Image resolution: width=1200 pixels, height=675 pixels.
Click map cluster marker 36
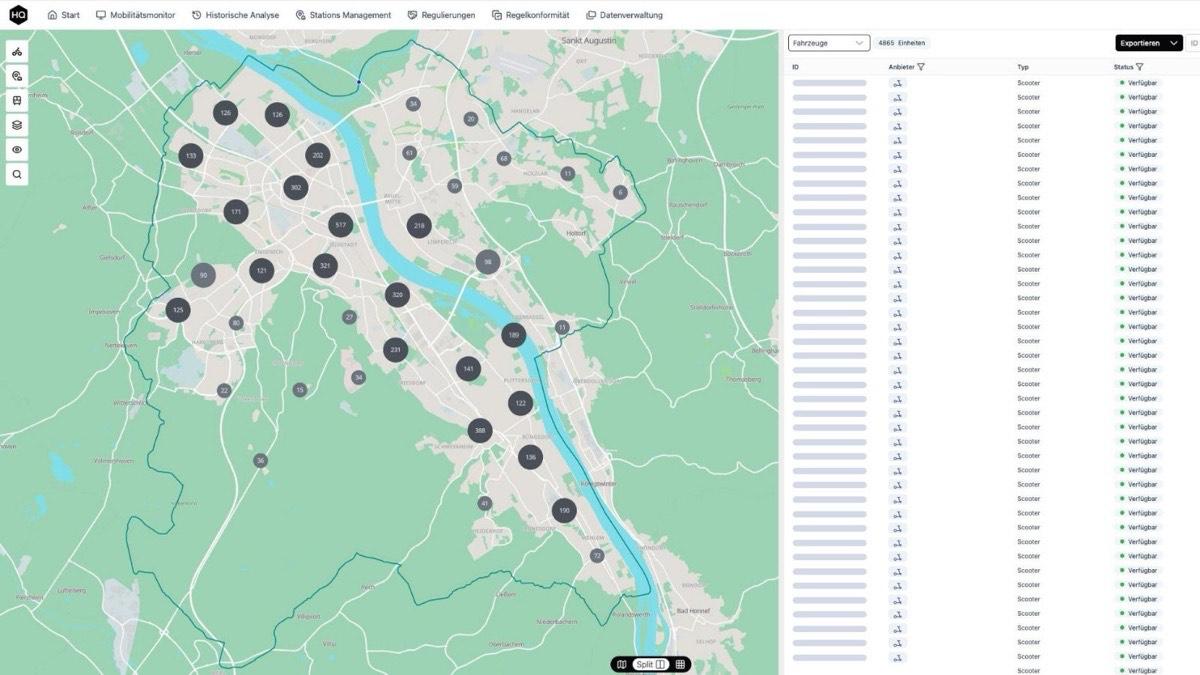pyautogui.click(x=260, y=461)
